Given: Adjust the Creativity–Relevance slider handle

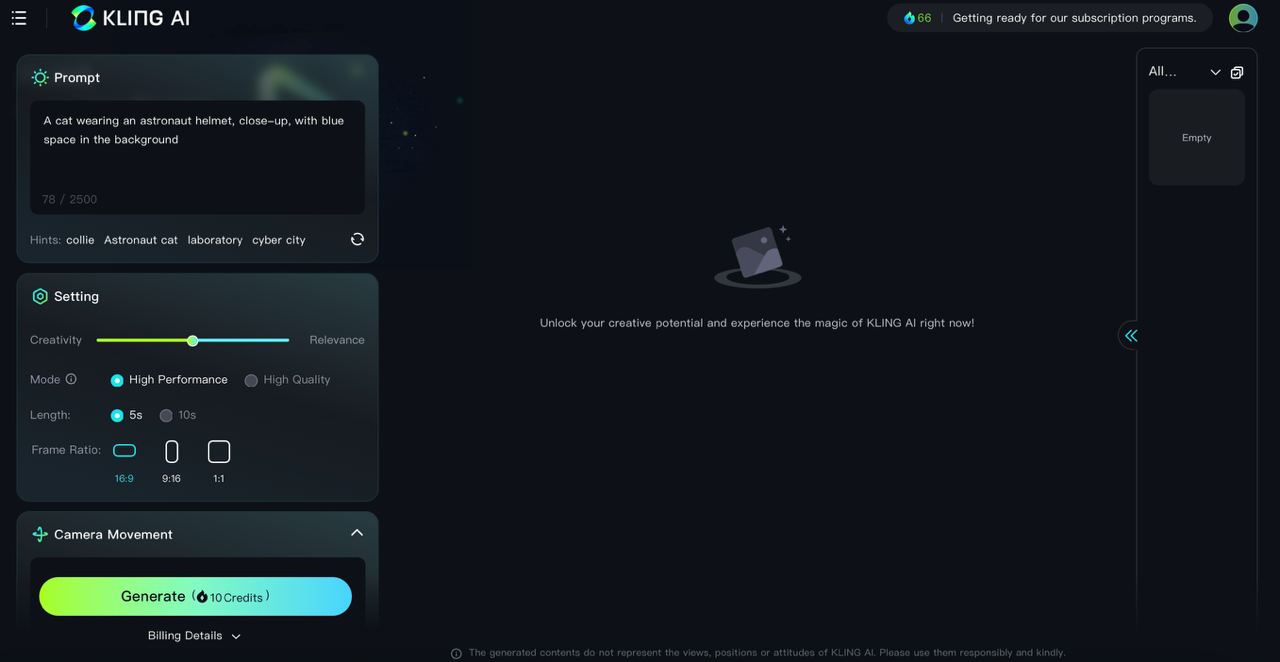Looking at the screenshot, I should pos(193,341).
